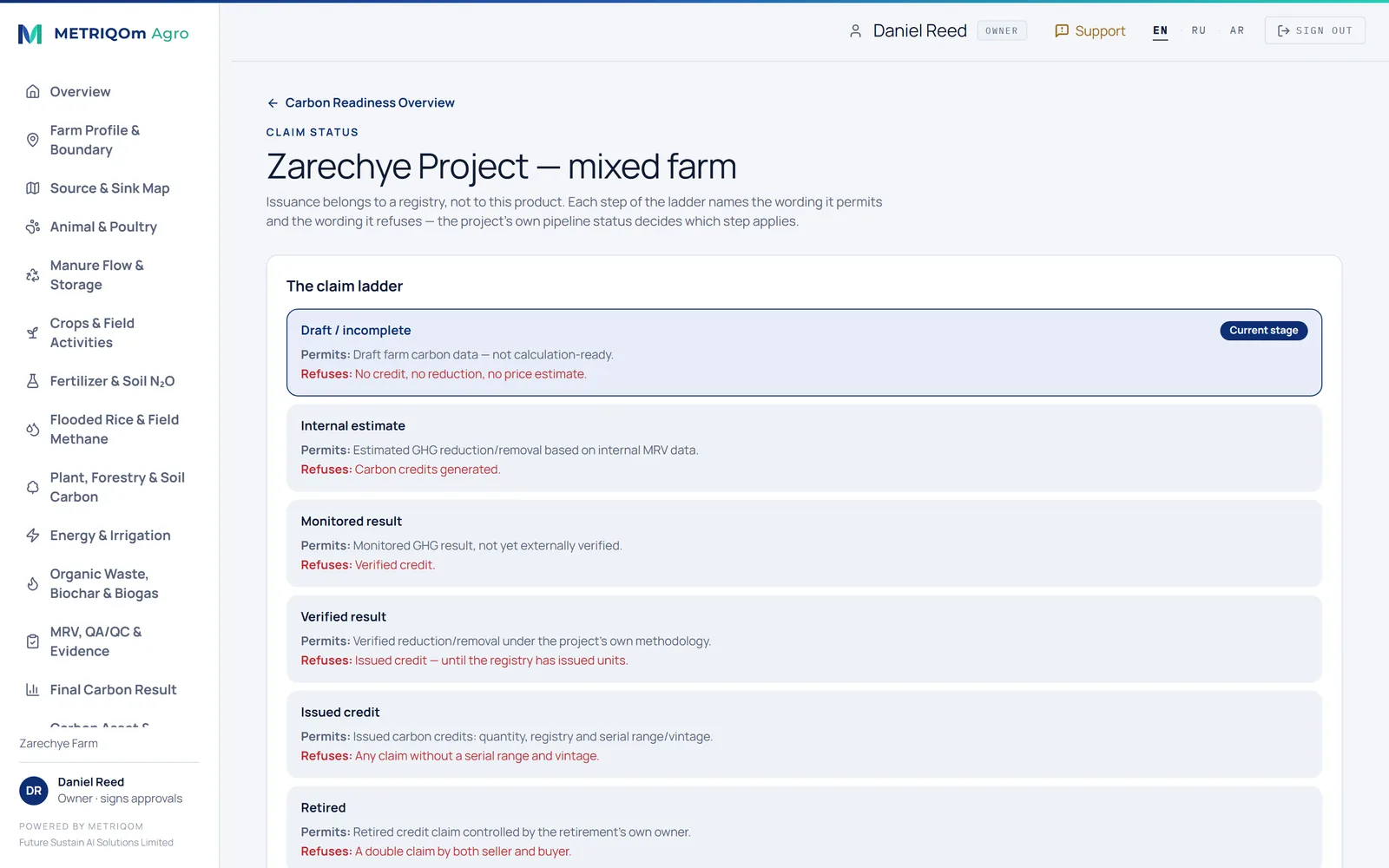Click the Support chat bubble icon
Screen dimensions: 1389x868
(x=1062, y=31)
